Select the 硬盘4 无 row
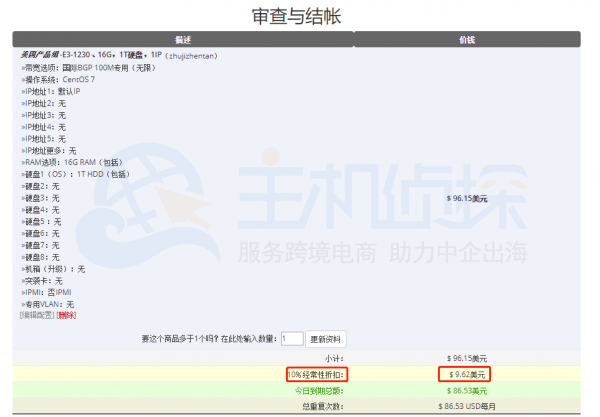600x417 pixels. 41,210
